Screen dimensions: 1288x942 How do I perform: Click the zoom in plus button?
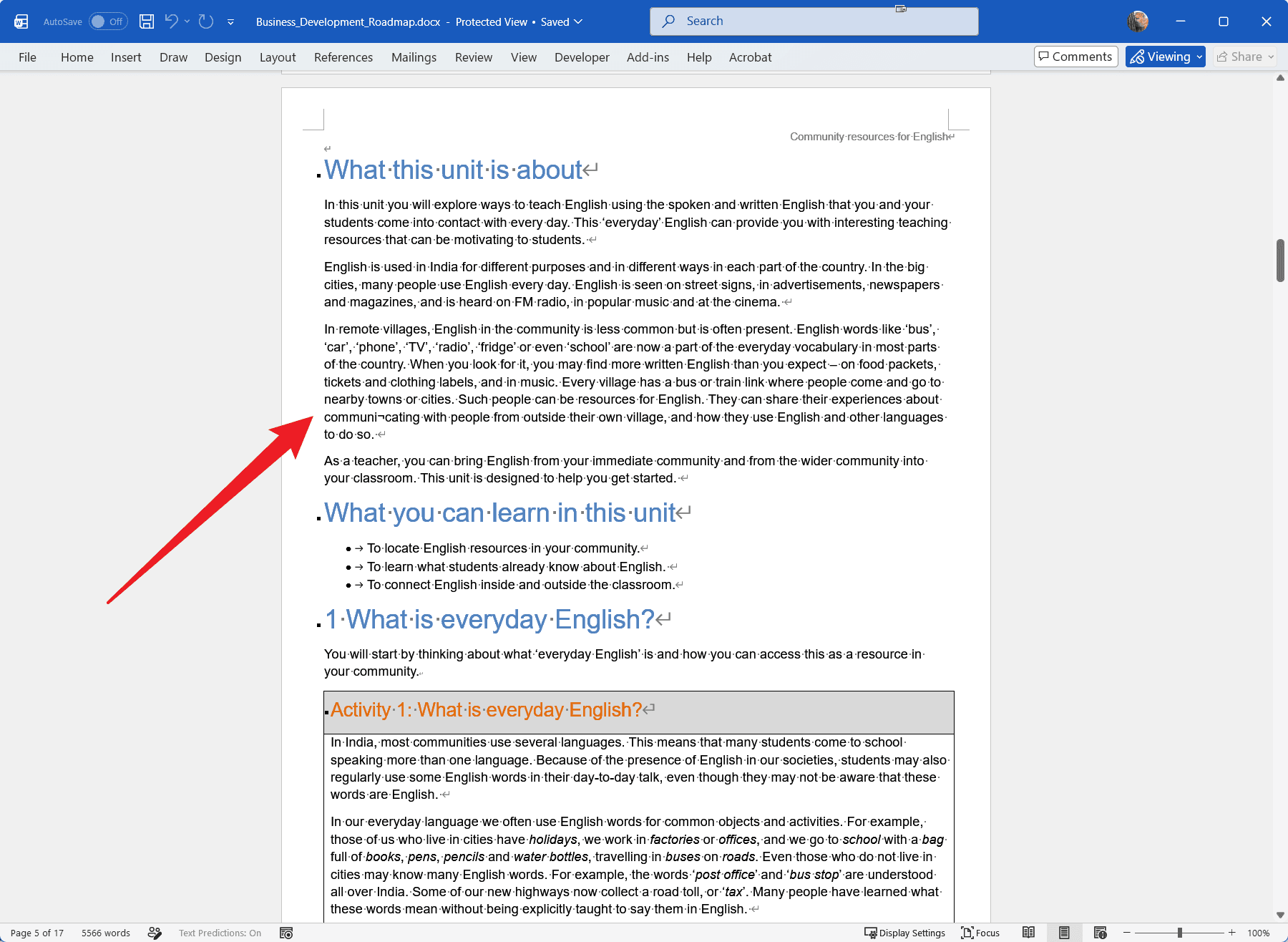click(1232, 933)
